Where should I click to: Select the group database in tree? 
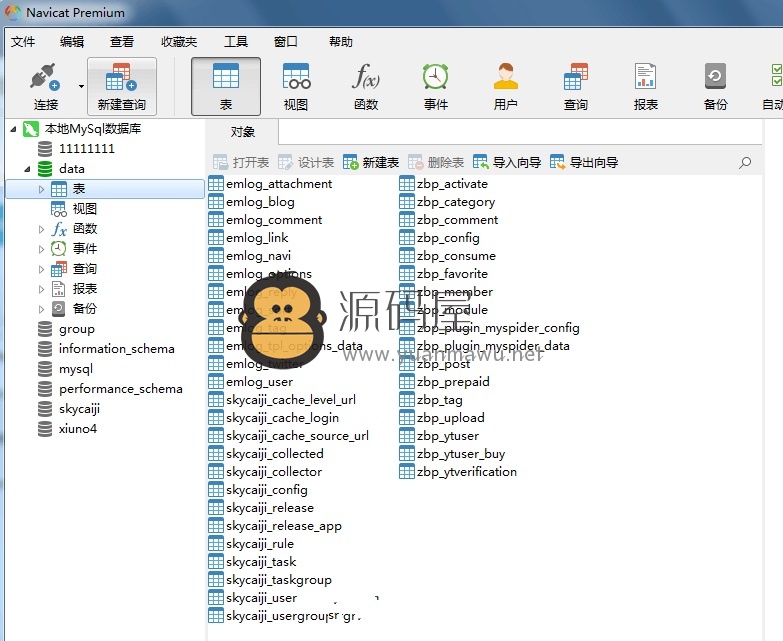(x=66, y=328)
